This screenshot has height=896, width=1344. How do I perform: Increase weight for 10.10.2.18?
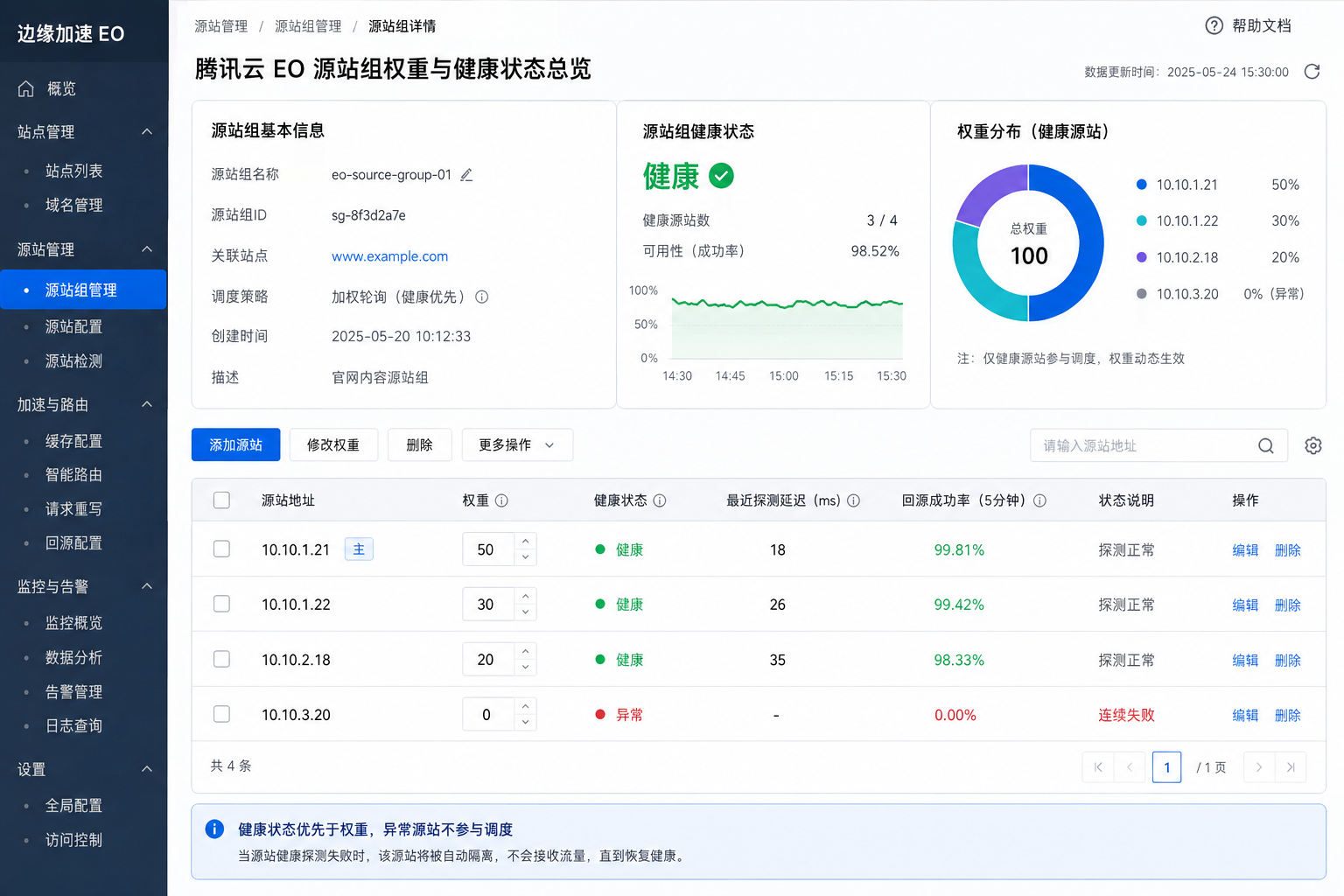525,652
